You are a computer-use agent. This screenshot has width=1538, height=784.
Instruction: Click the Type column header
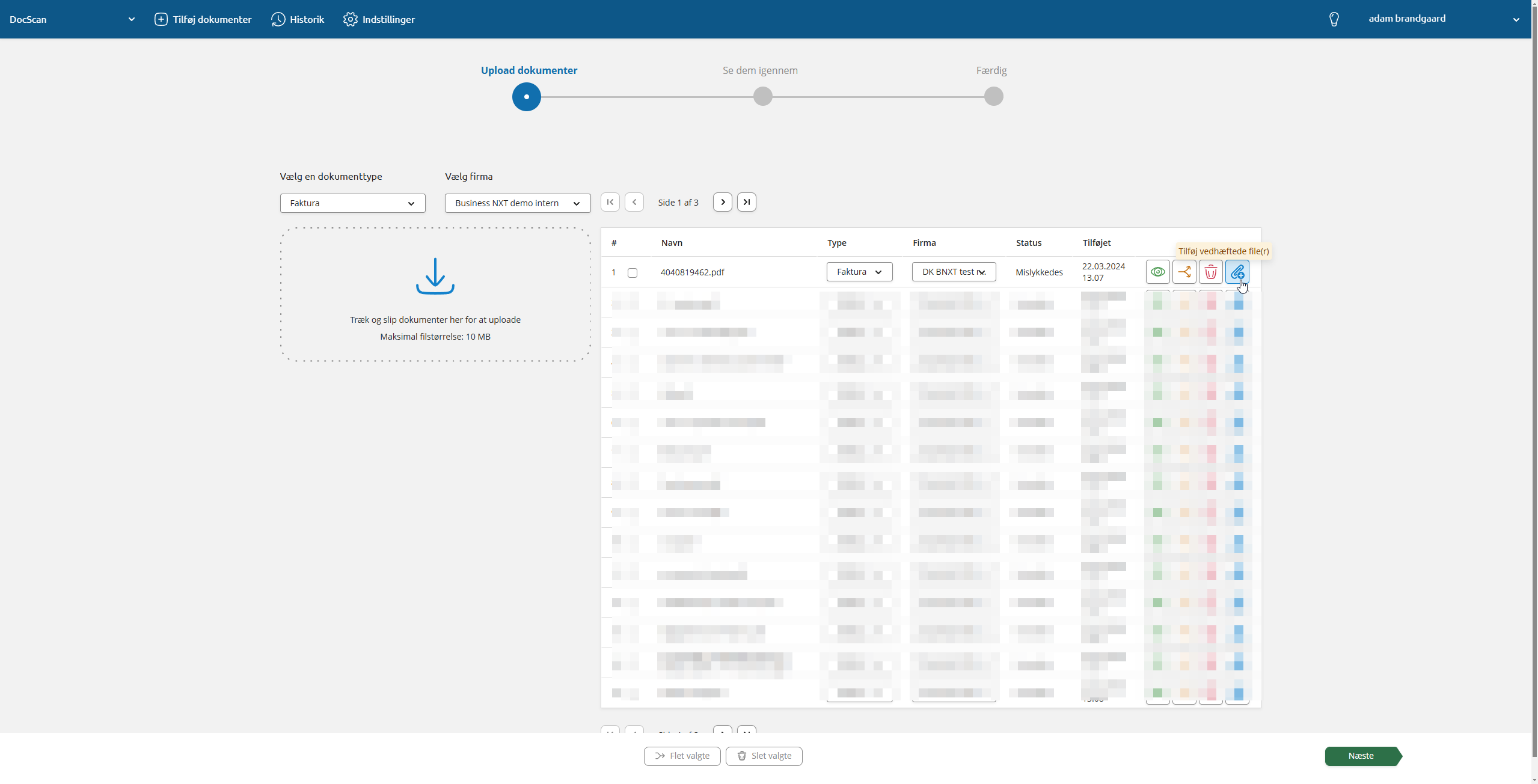point(836,243)
